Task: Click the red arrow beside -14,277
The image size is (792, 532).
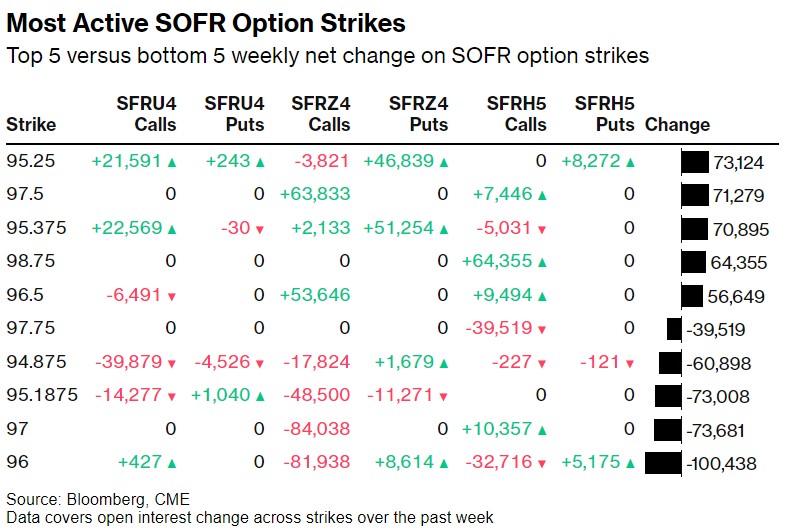Action: [171, 397]
